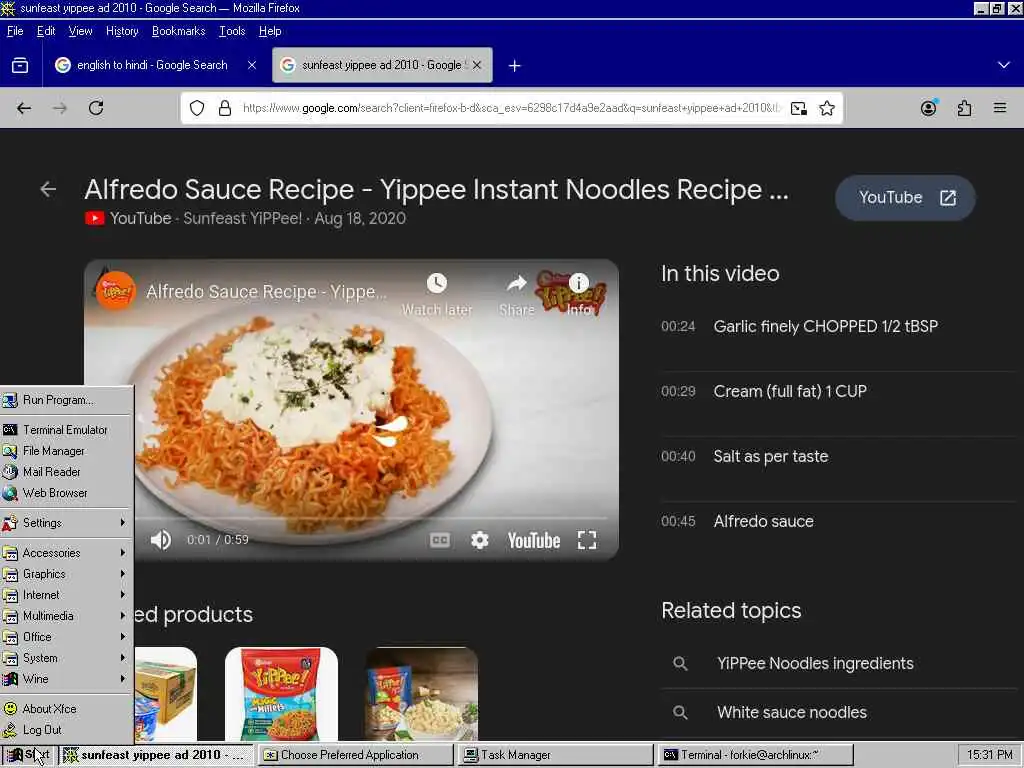Launch Web Browser from the Xfce menu
The width and height of the screenshot is (1024, 768).
tap(67, 493)
